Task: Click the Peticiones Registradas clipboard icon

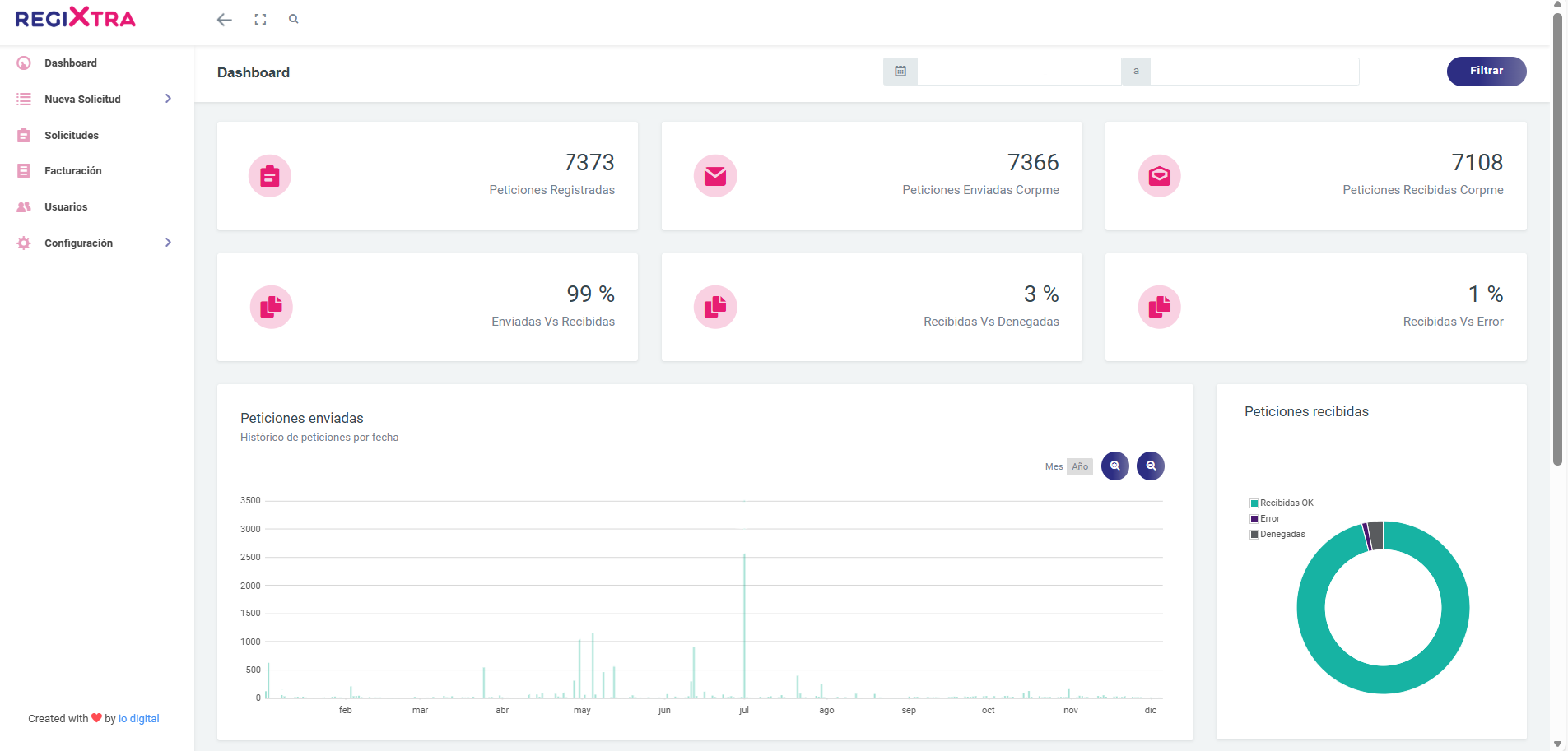Action: [270, 176]
